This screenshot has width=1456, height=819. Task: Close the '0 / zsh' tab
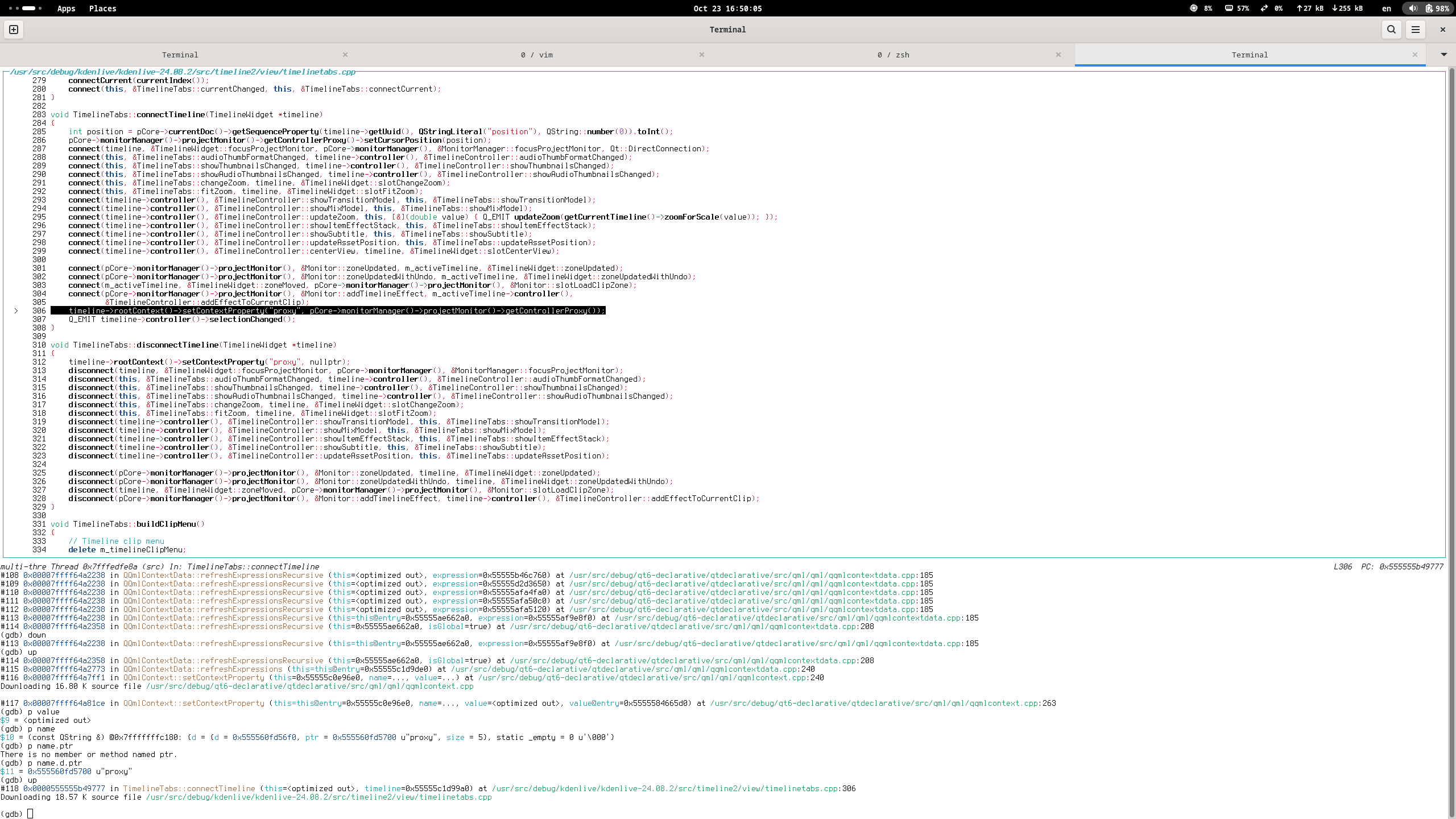click(x=1058, y=55)
